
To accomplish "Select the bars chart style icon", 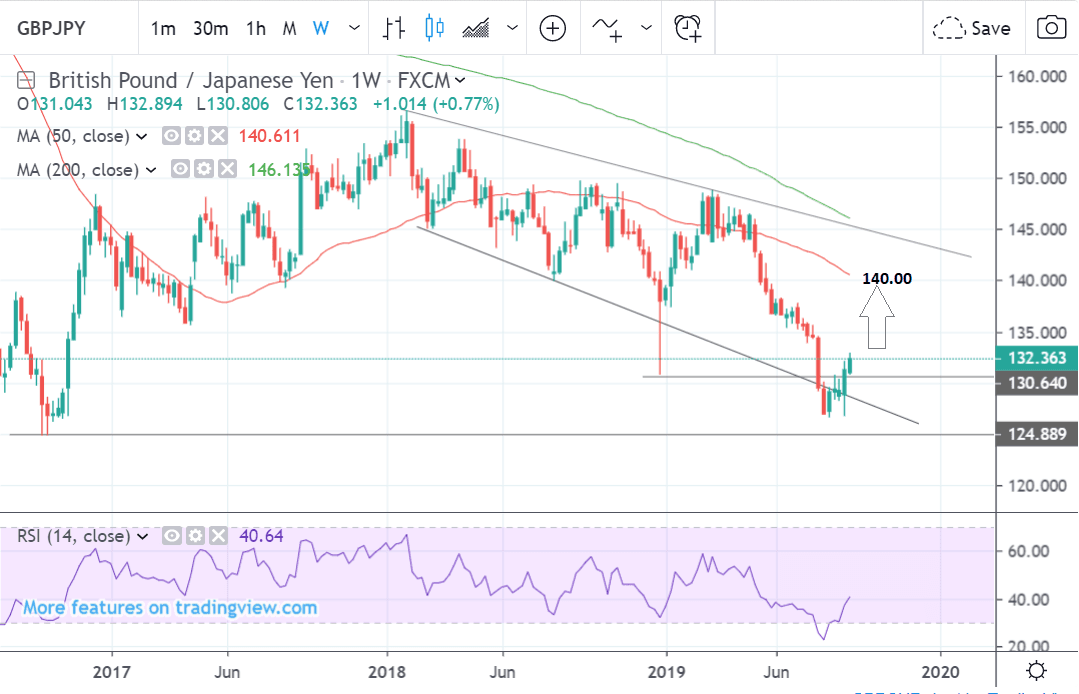I will click(394, 28).
